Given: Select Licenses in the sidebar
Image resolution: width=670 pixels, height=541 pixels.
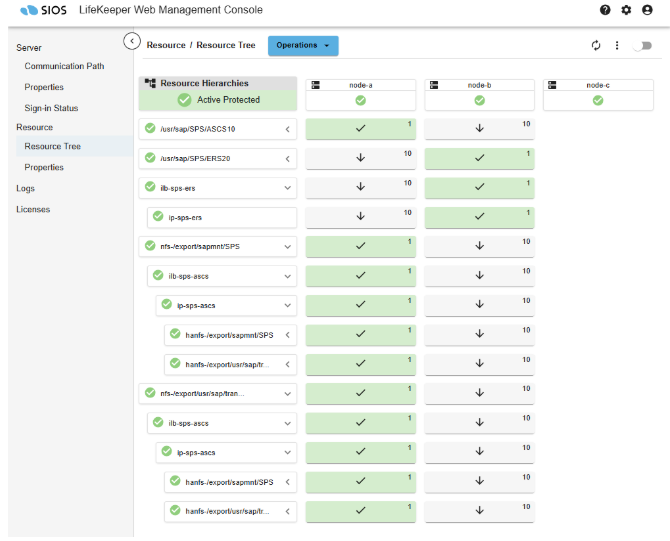Looking at the screenshot, I should pyautogui.click(x=33, y=209).
